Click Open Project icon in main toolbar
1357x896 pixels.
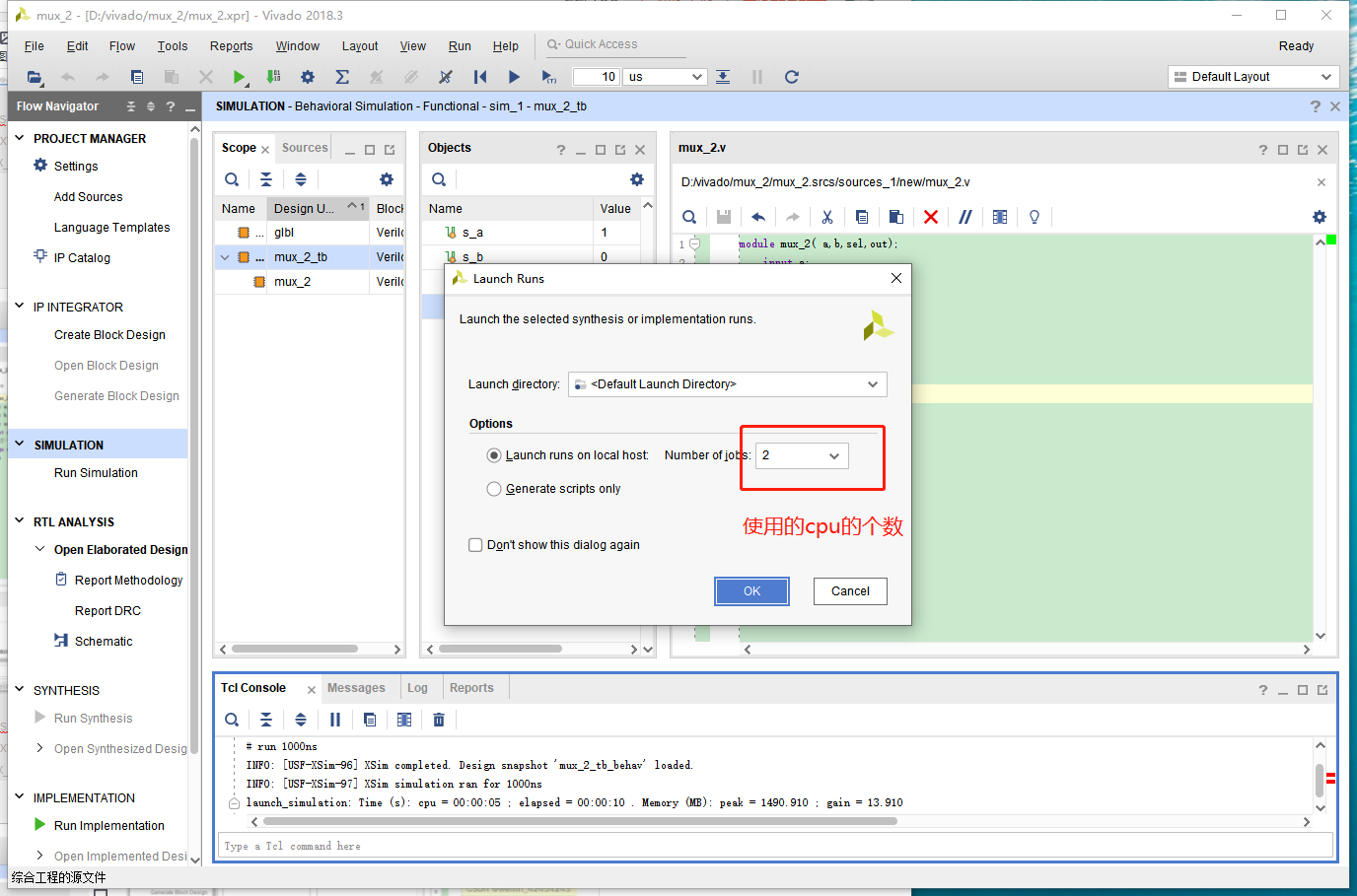[x=35, y=77]
